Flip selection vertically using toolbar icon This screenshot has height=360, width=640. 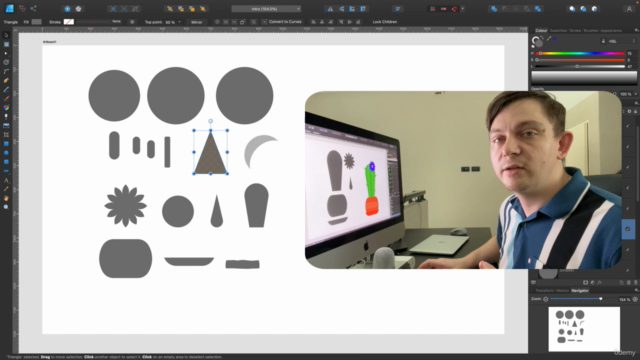pyautogui.click(x=341, y=9)
